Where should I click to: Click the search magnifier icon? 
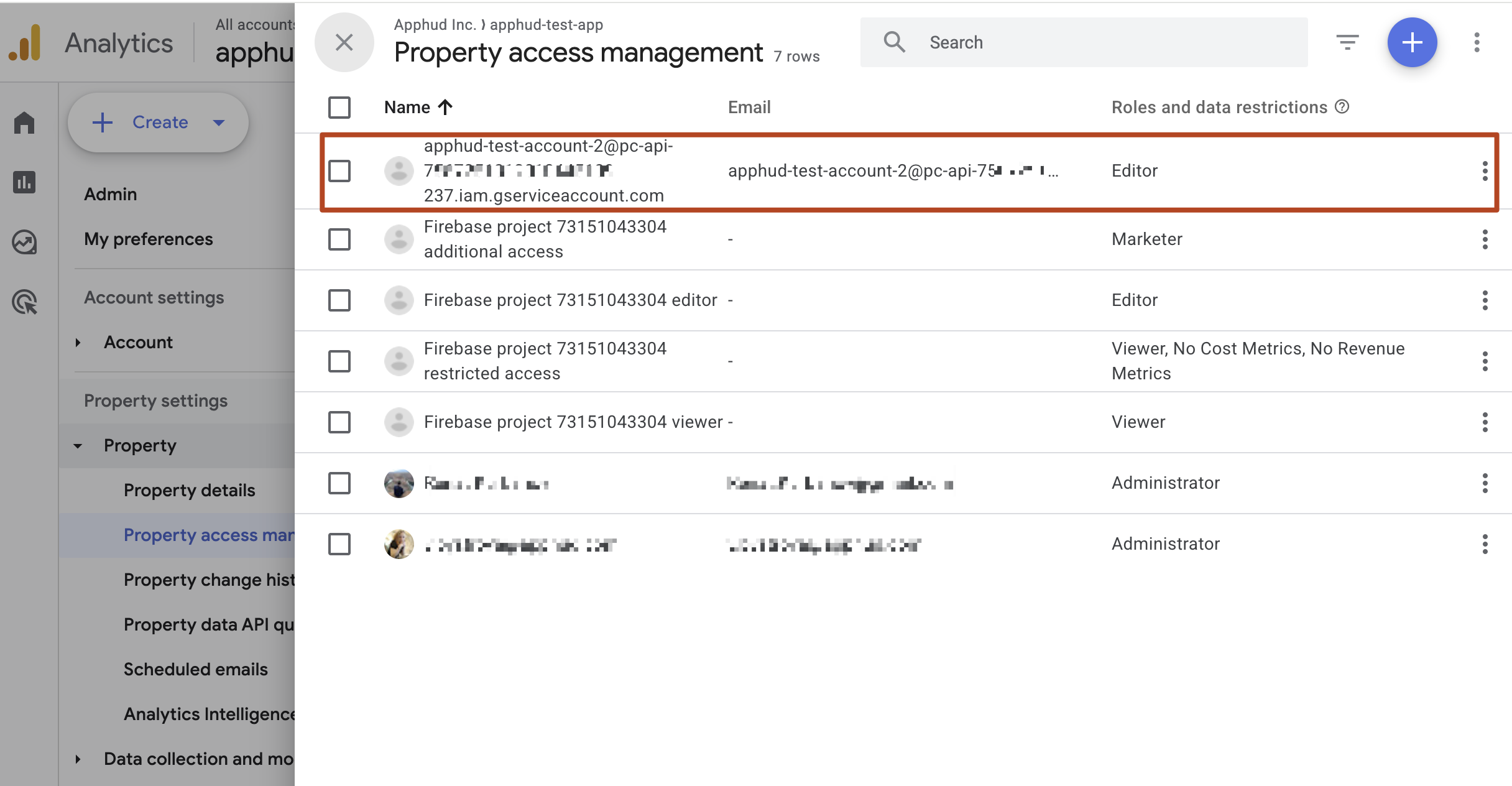point(894,42)
